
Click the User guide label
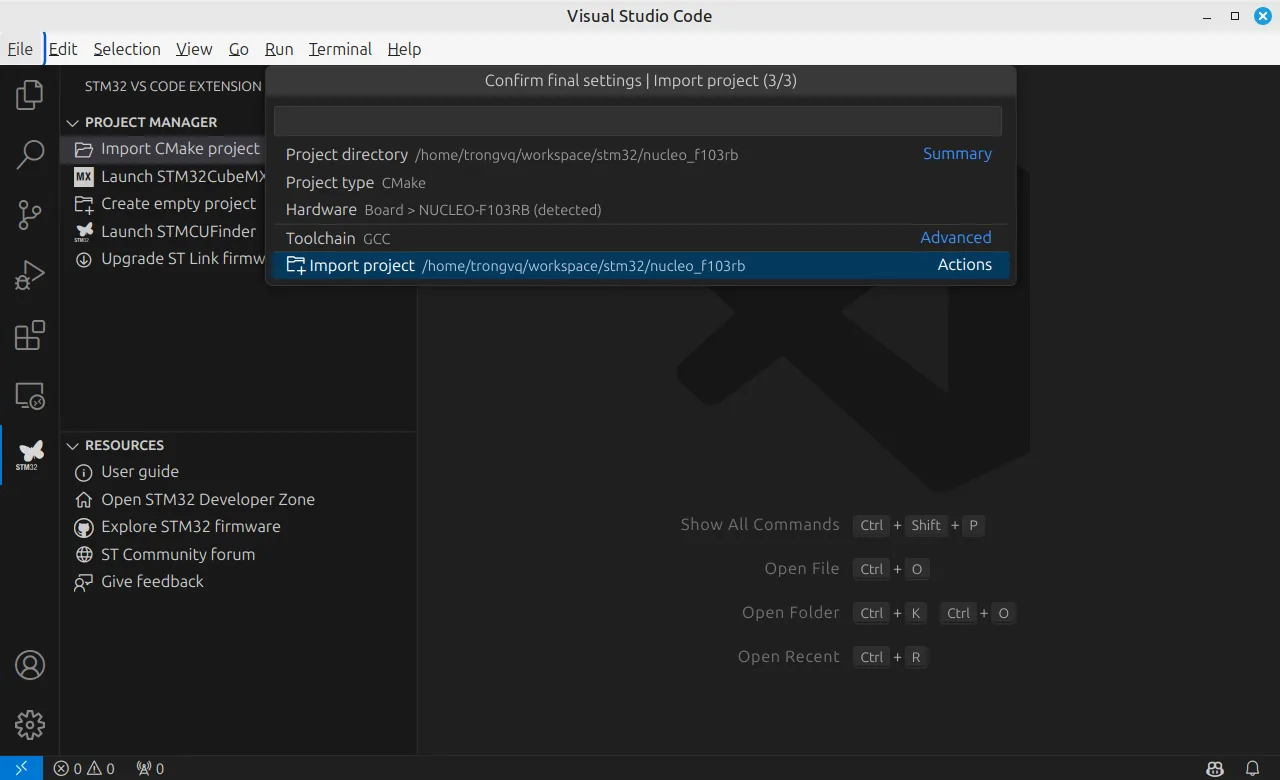140,472
